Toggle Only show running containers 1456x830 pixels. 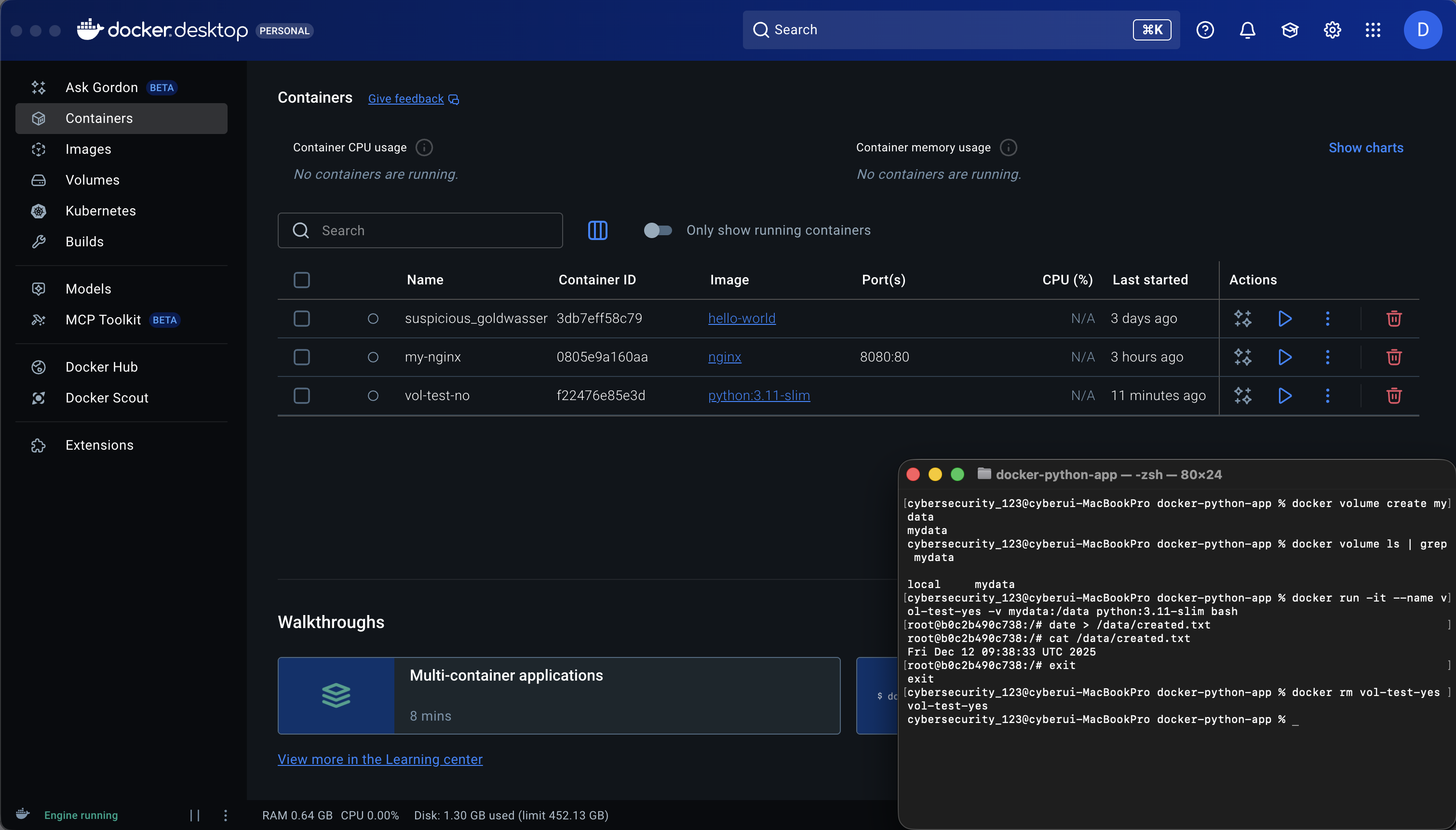tap(657, 231)
